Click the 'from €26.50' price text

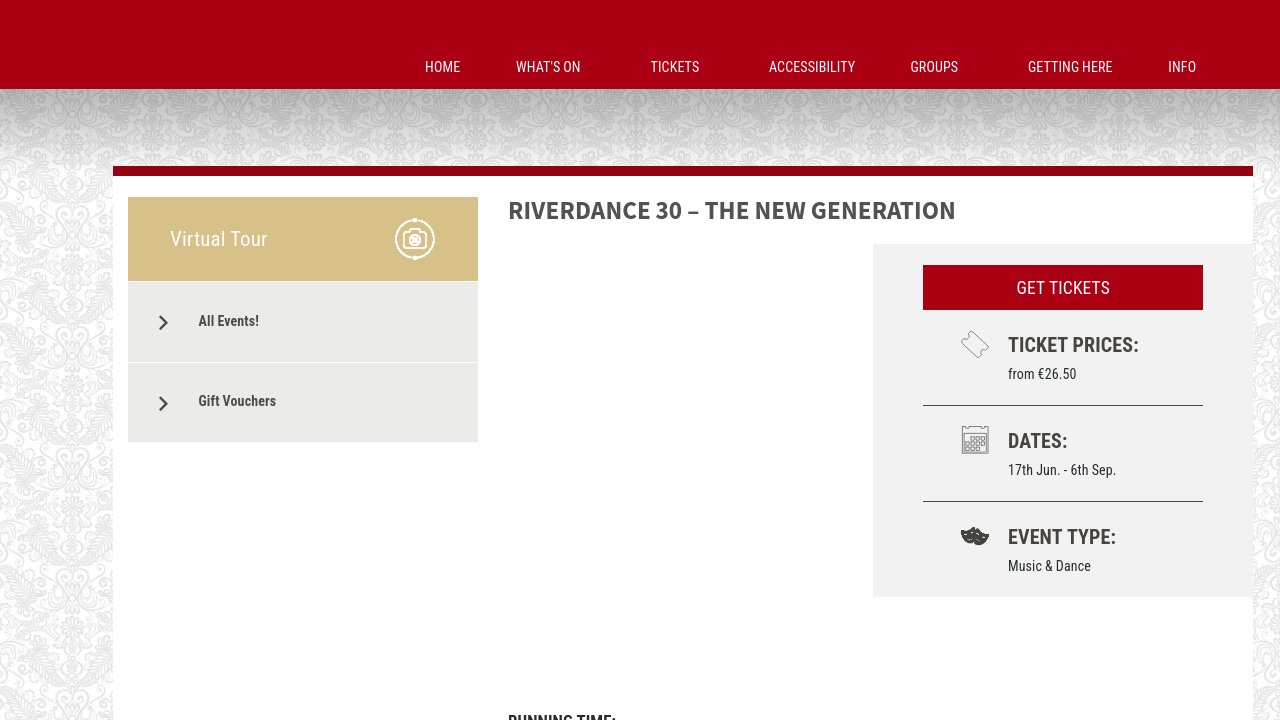[x=1042, y=374]
